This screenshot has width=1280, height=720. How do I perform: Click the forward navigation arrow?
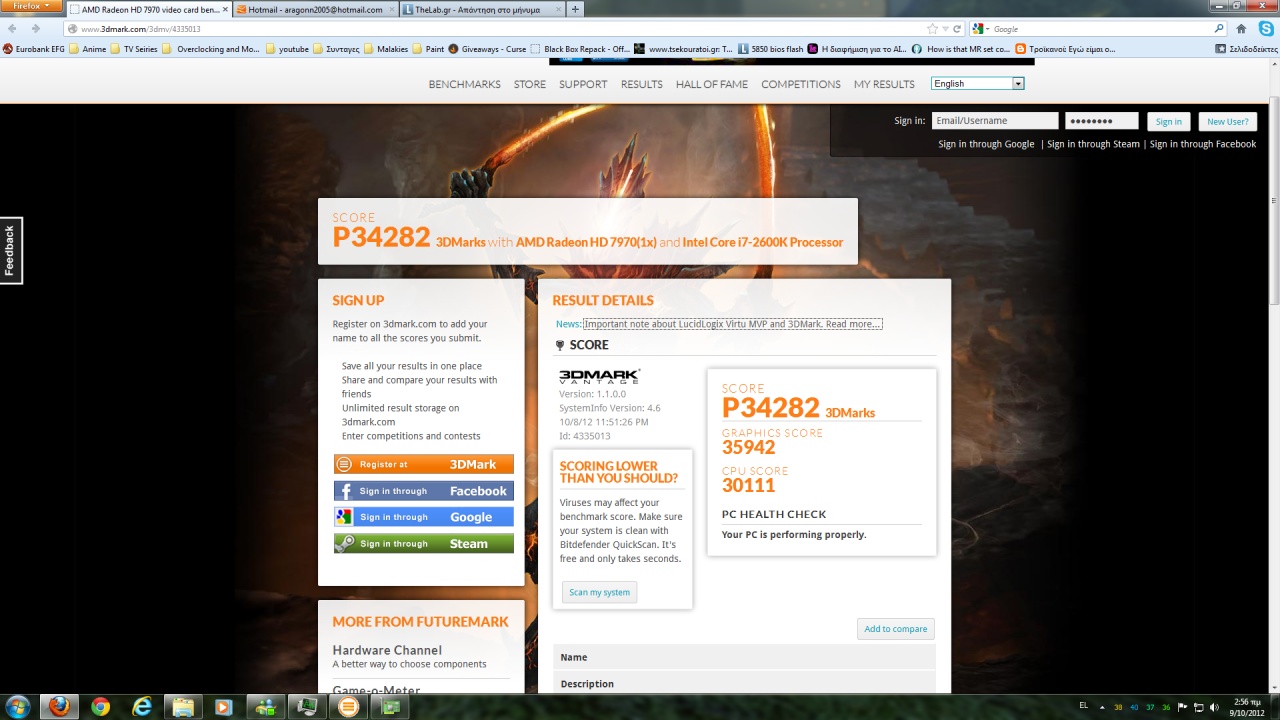point(36,29)
